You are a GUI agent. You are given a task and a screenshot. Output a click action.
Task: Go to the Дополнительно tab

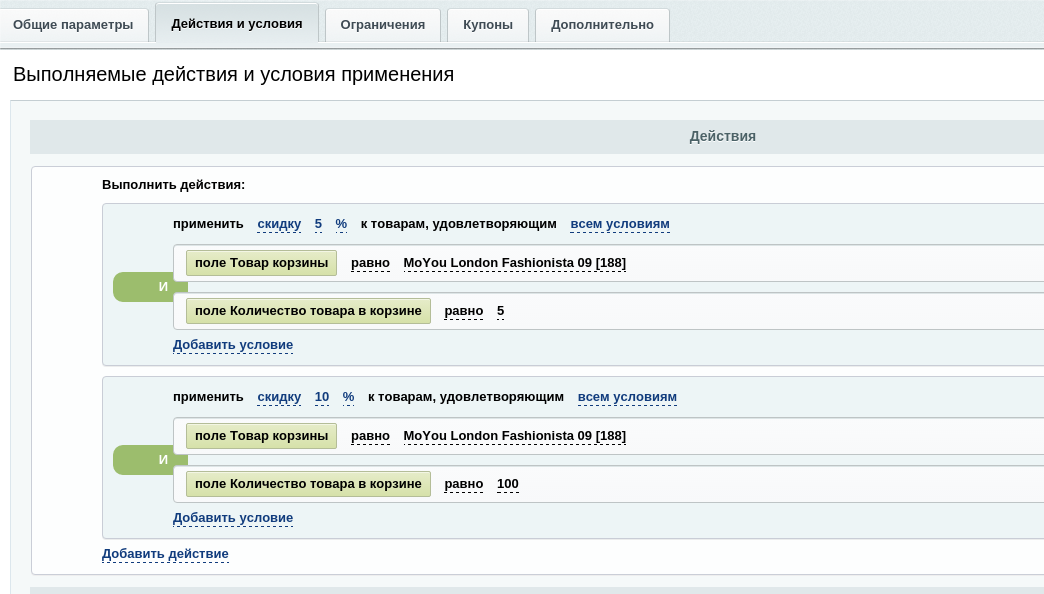click(x=602, y=25)
